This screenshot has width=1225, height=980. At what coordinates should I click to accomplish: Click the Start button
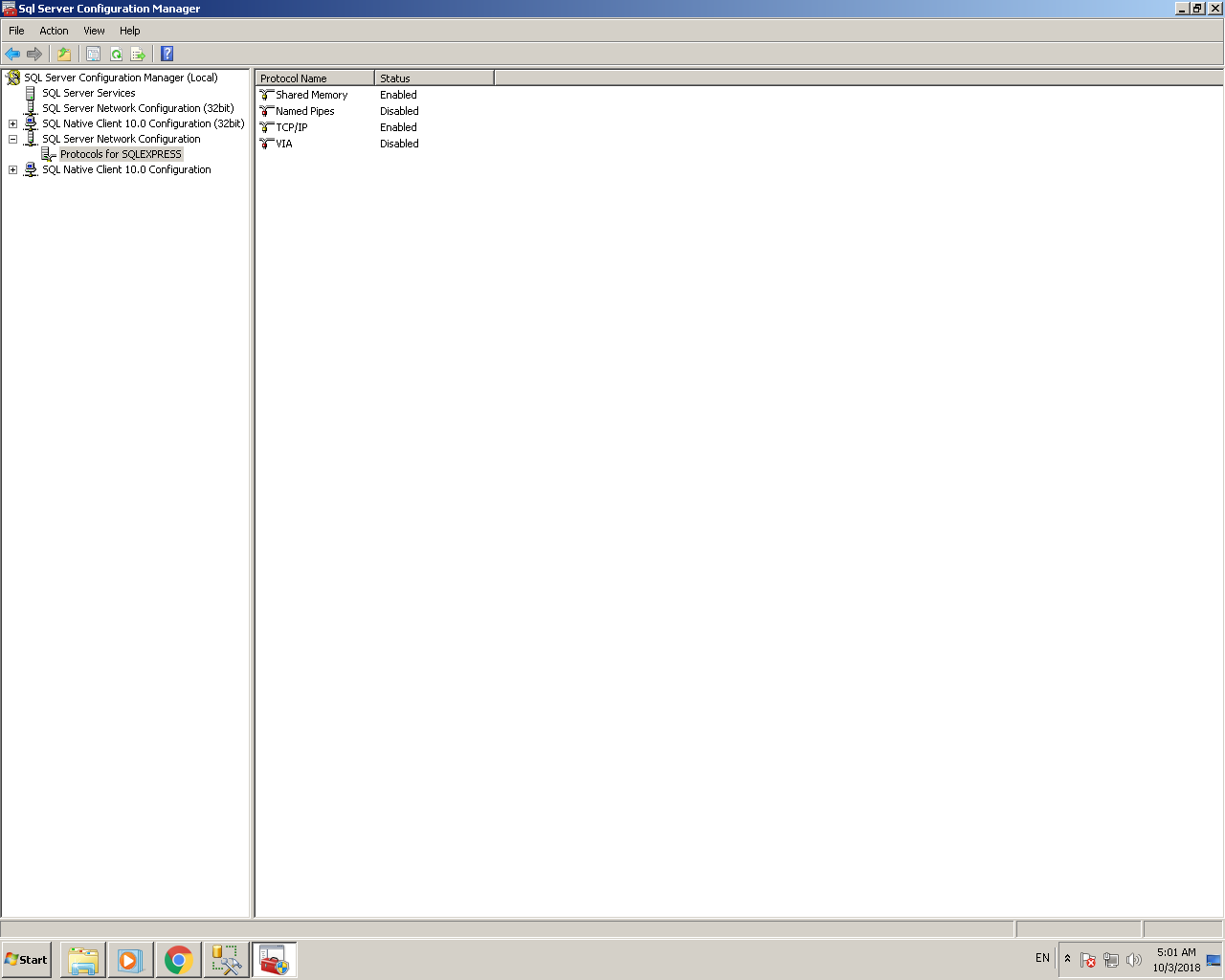click(x=26, y=960)
